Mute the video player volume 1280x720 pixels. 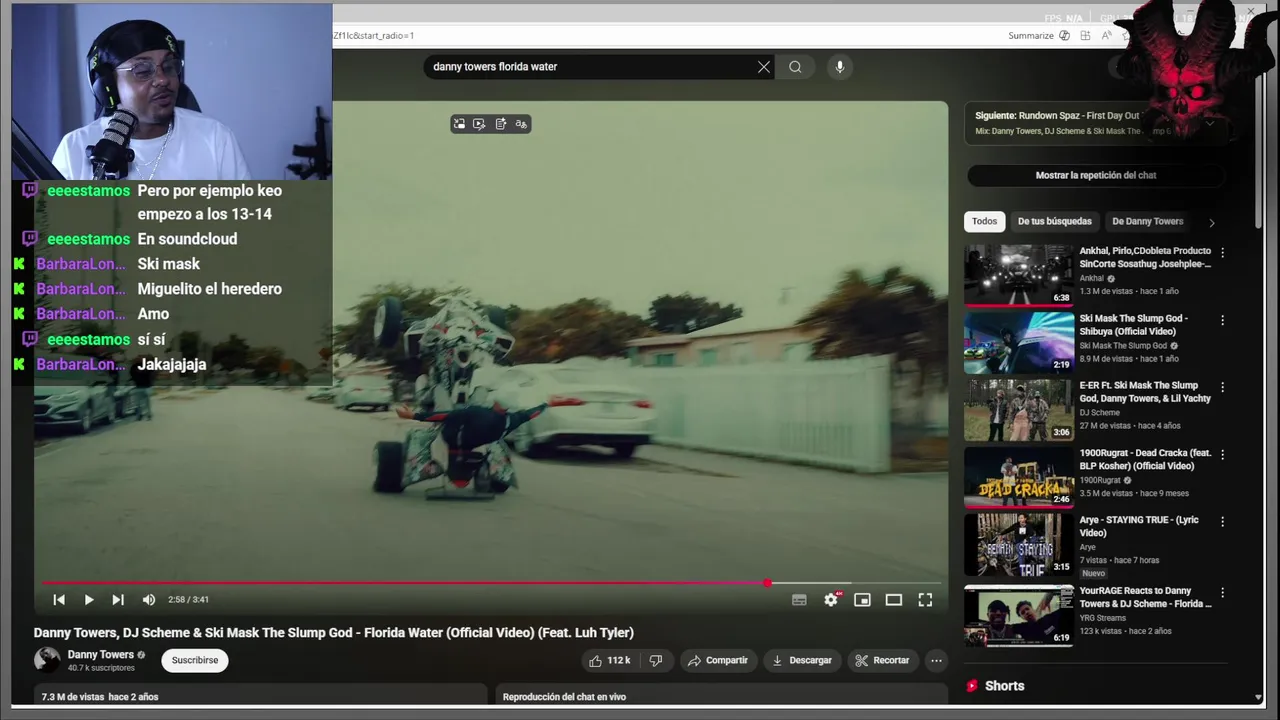pos(149,600)
